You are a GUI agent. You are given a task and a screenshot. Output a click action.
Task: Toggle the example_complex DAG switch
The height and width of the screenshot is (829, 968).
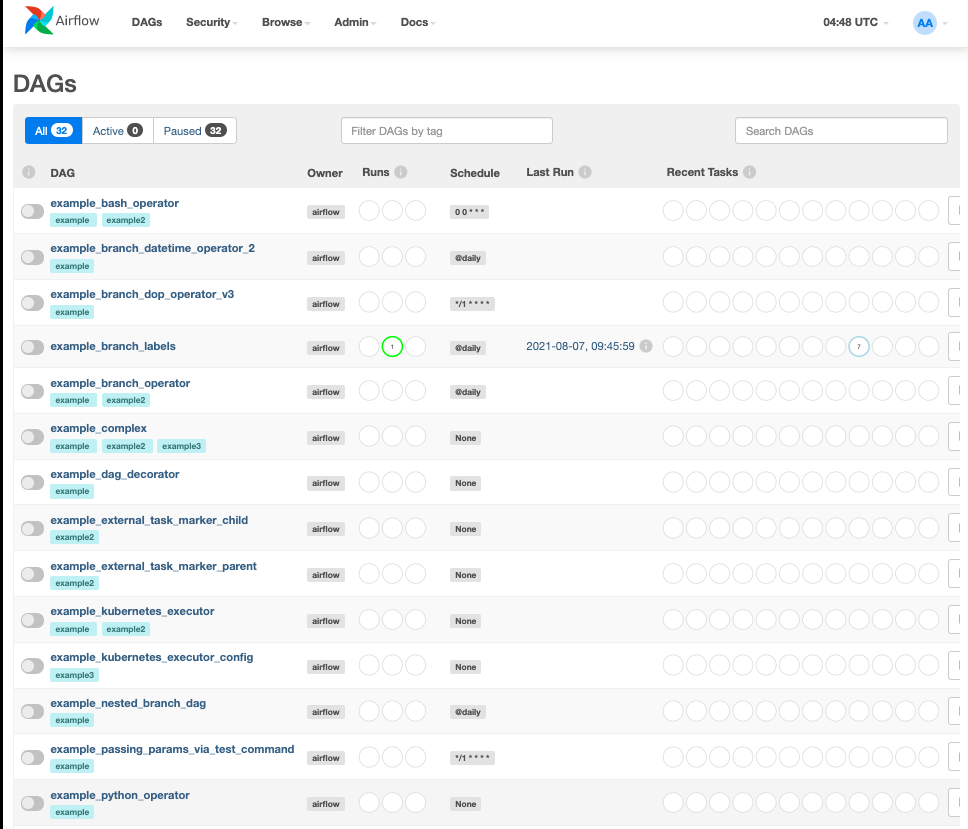click(x=33, y=437)
